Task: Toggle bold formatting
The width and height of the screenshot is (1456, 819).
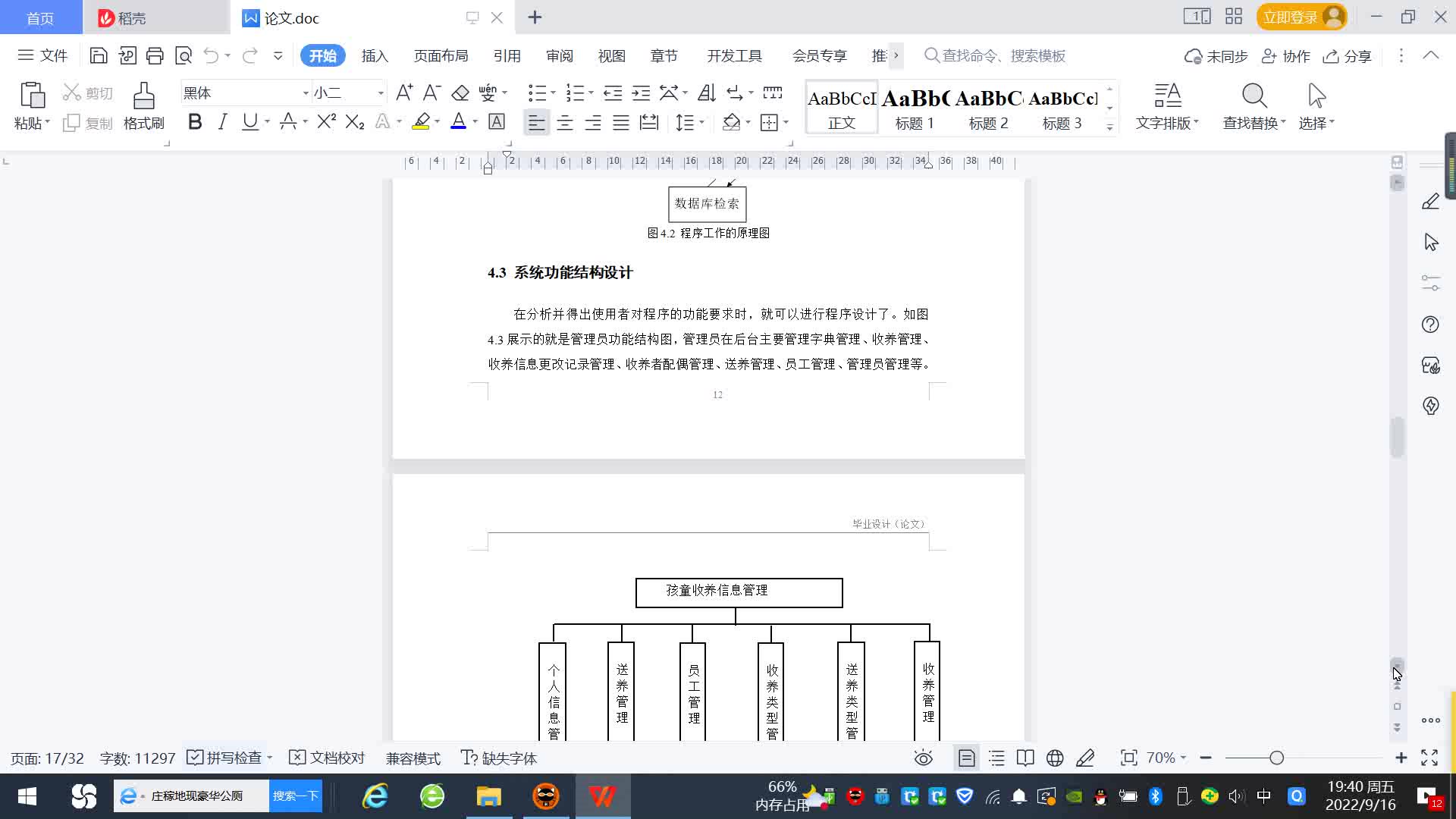Action: (195, 122)
